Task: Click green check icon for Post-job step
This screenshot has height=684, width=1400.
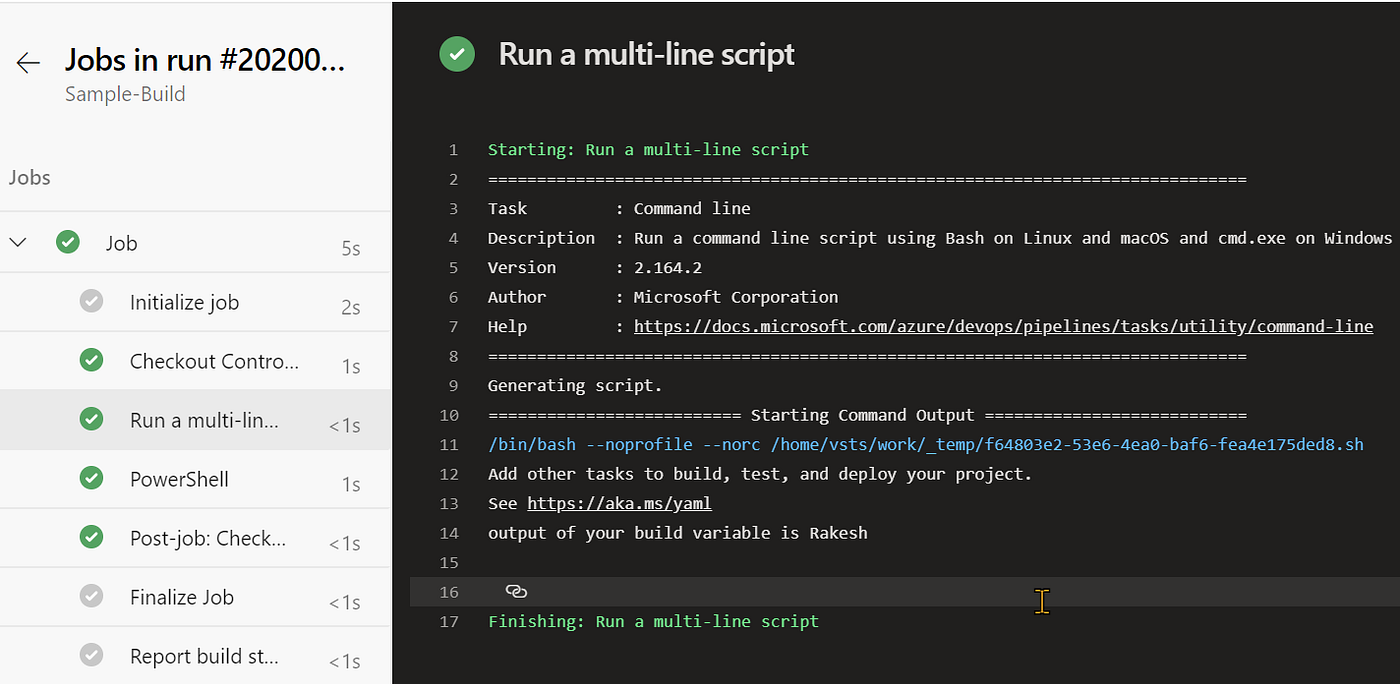Action: pyautogui.click(x=91, y=537)
